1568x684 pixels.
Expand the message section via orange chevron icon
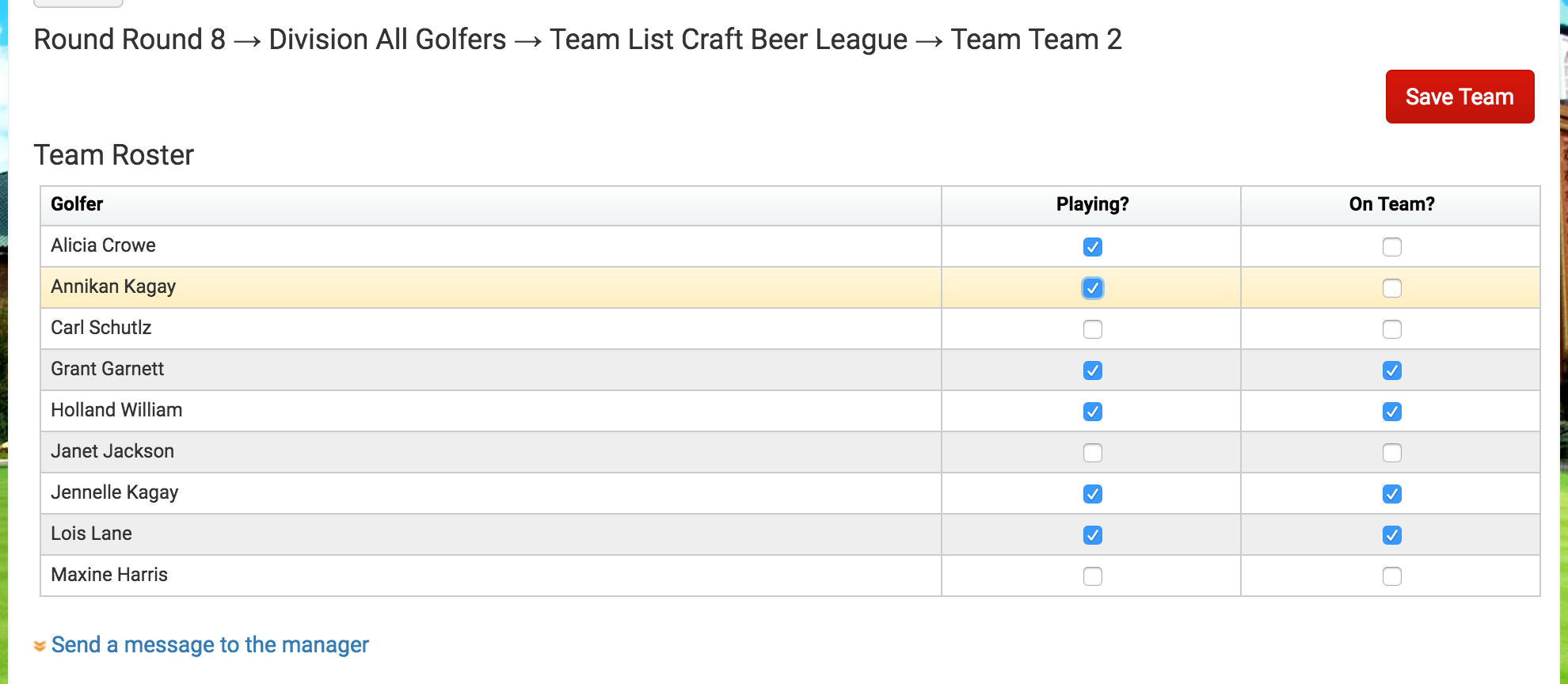(40, 646)
